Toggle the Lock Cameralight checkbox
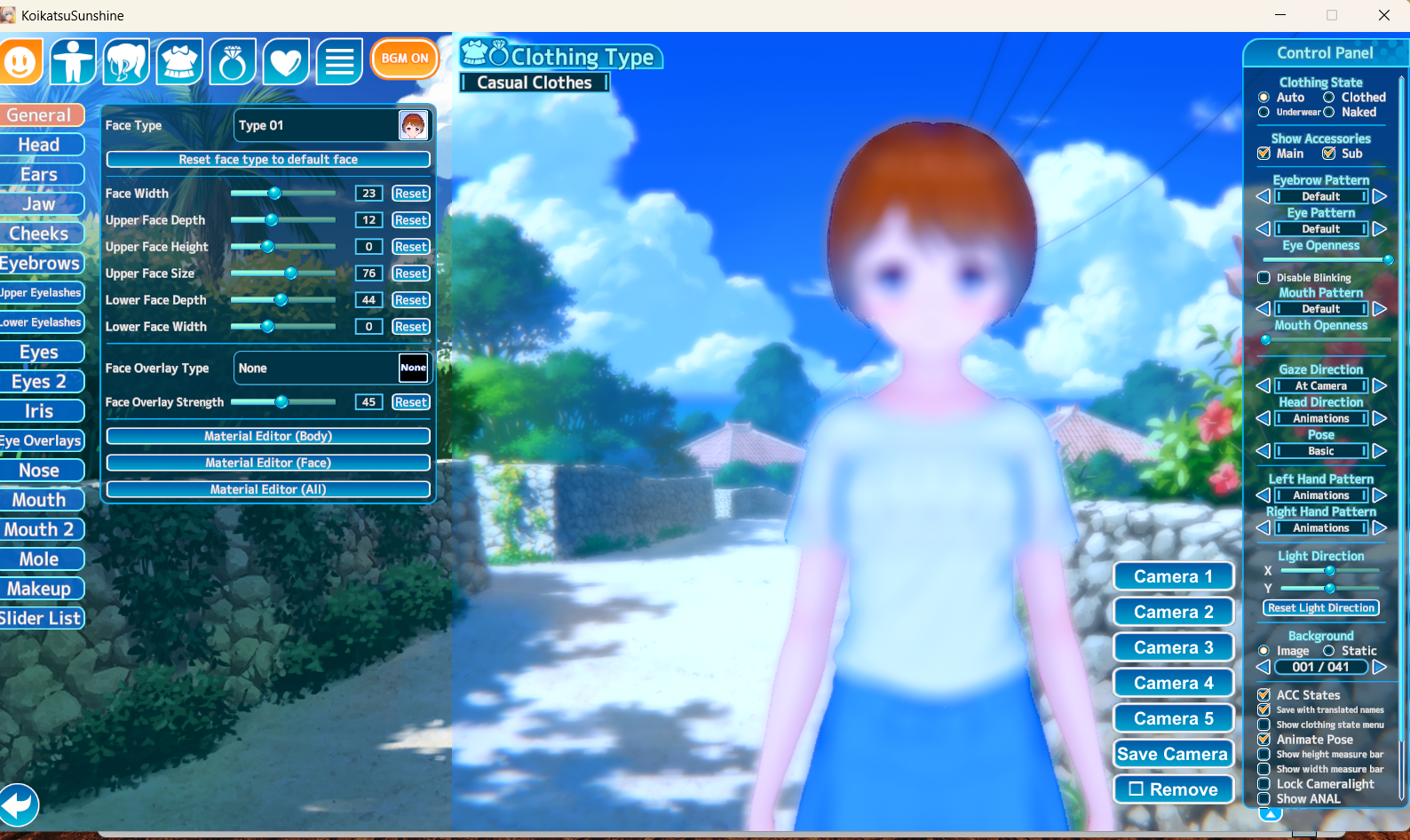 (1263, 784)
